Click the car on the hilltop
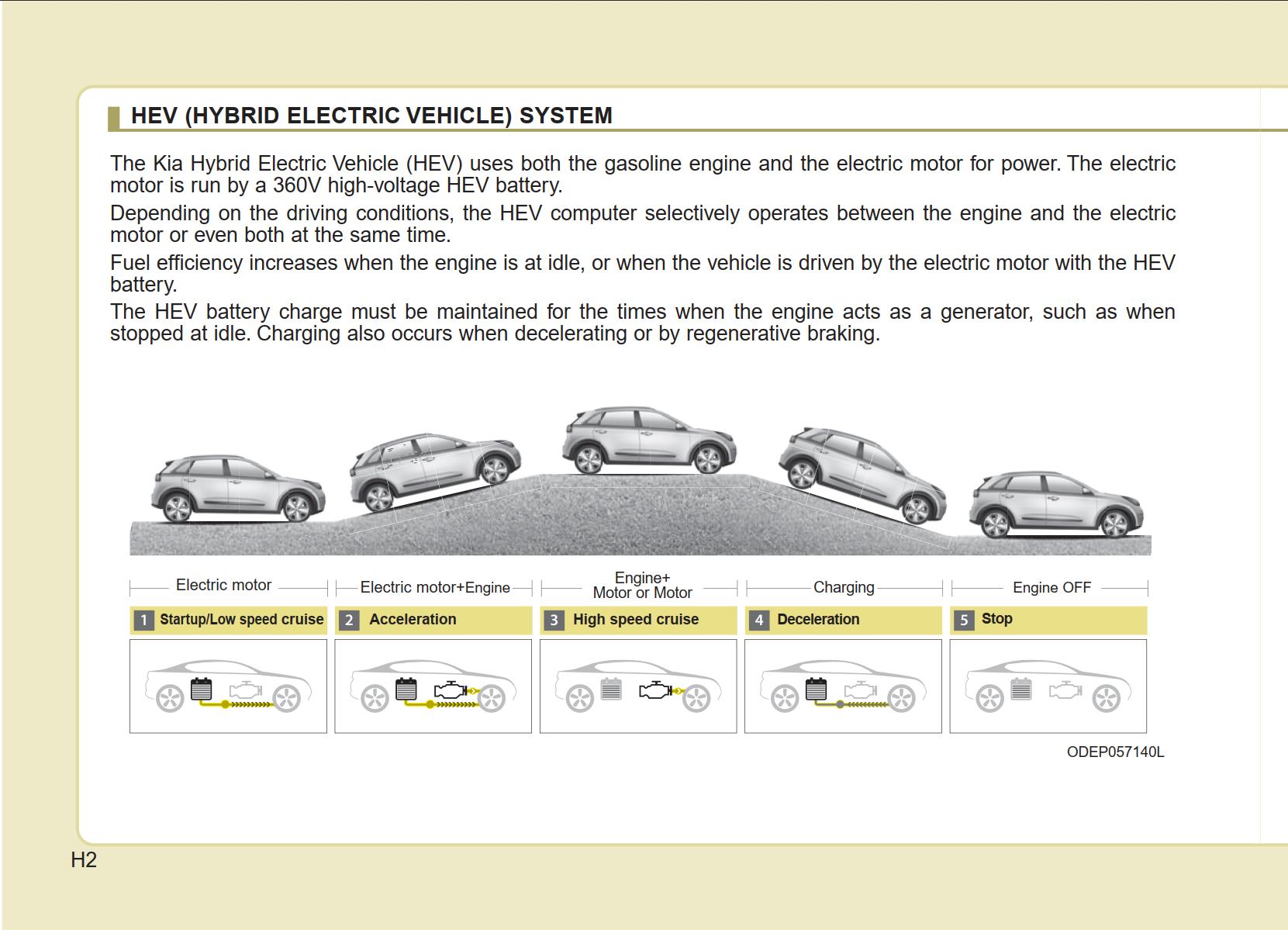The image size is (1288, 930). [x=648, y=441]
